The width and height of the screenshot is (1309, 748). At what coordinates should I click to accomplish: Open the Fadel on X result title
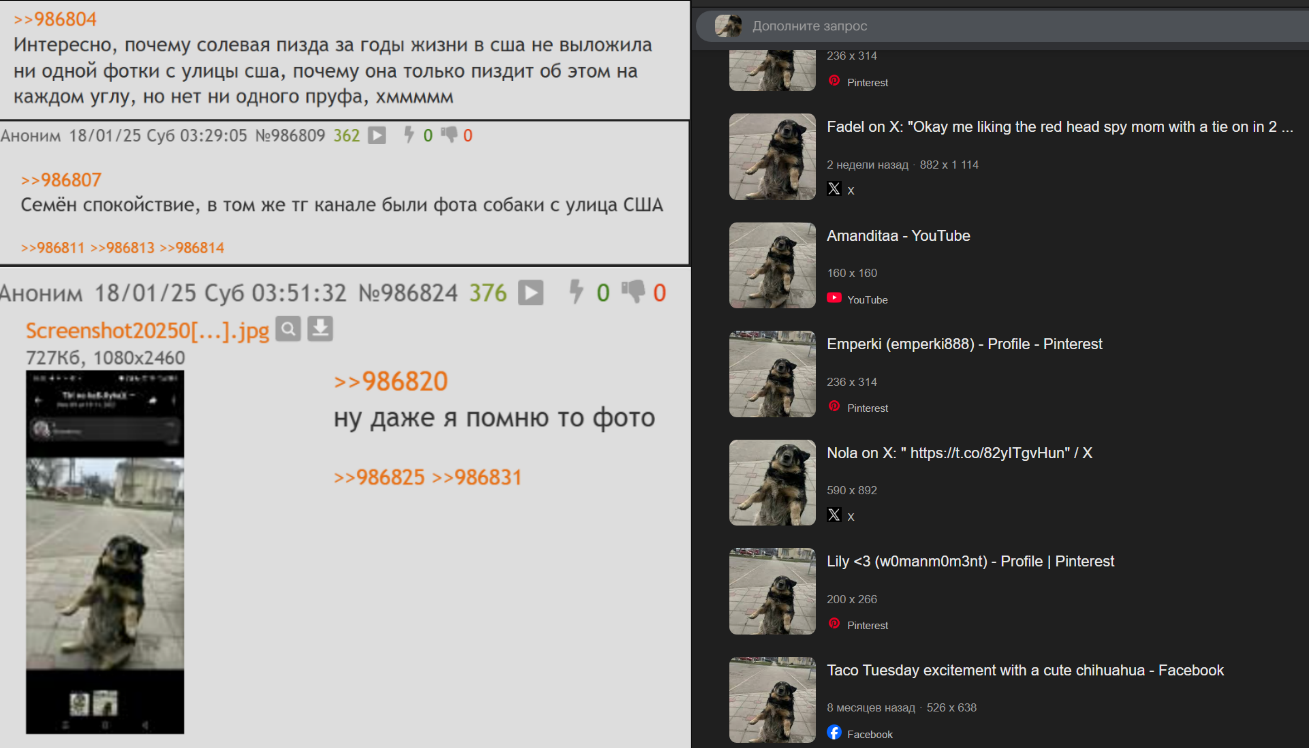pos(1060,127)
